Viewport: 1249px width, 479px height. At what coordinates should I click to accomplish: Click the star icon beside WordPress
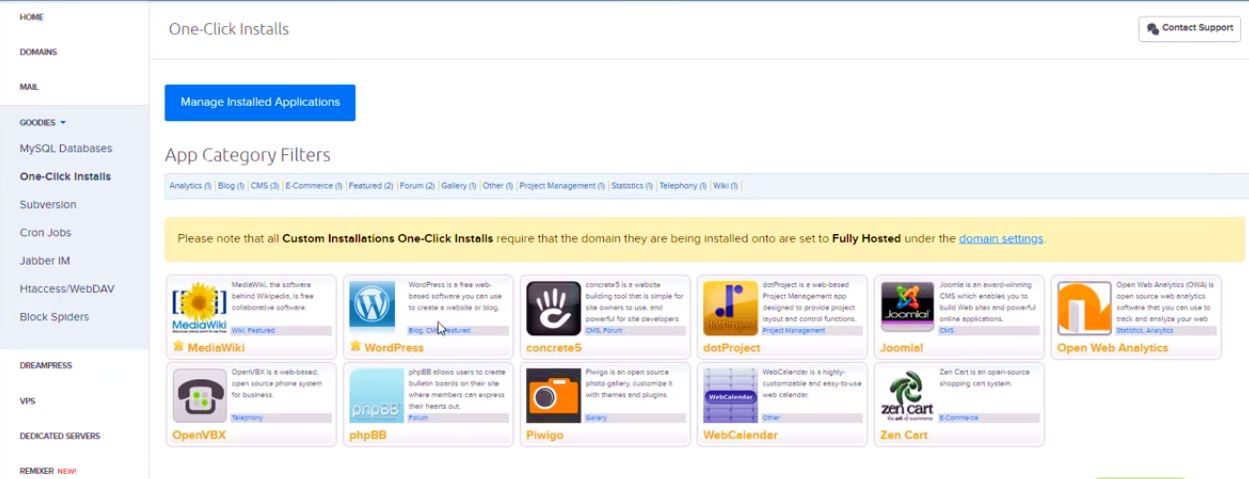pyautogui.click(x=355, y=347)
